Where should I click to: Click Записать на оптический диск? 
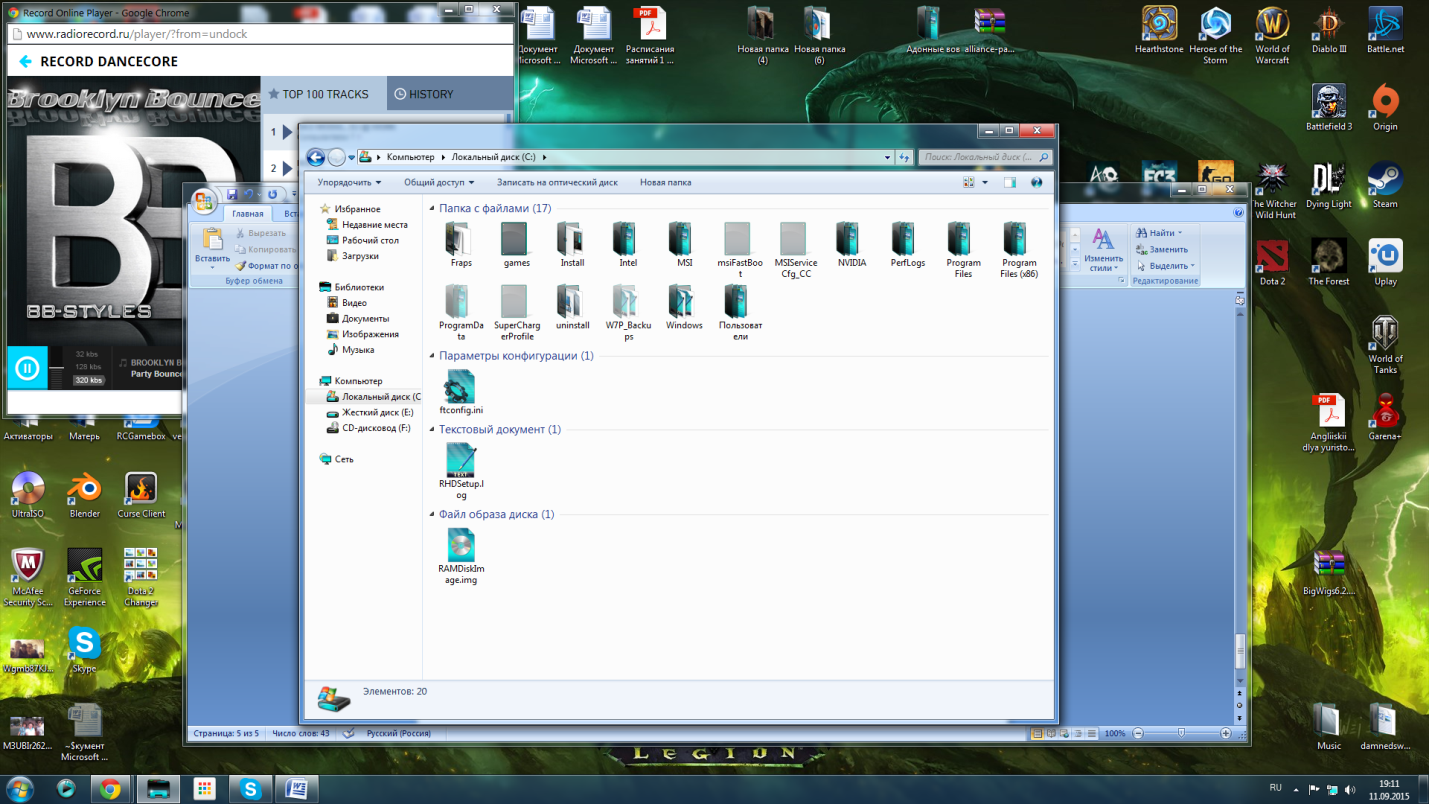(557, 183)
